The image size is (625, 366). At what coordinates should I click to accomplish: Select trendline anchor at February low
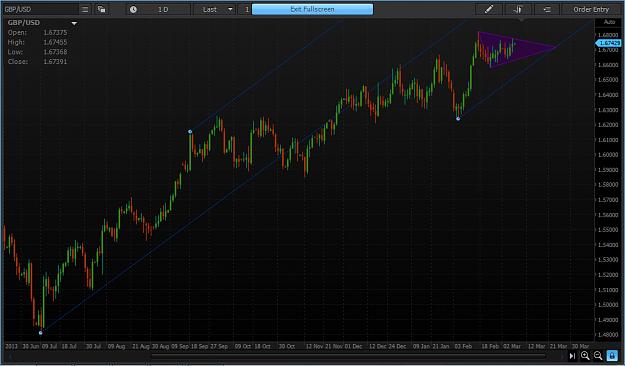pyautogui.click(x=458, y=119)
